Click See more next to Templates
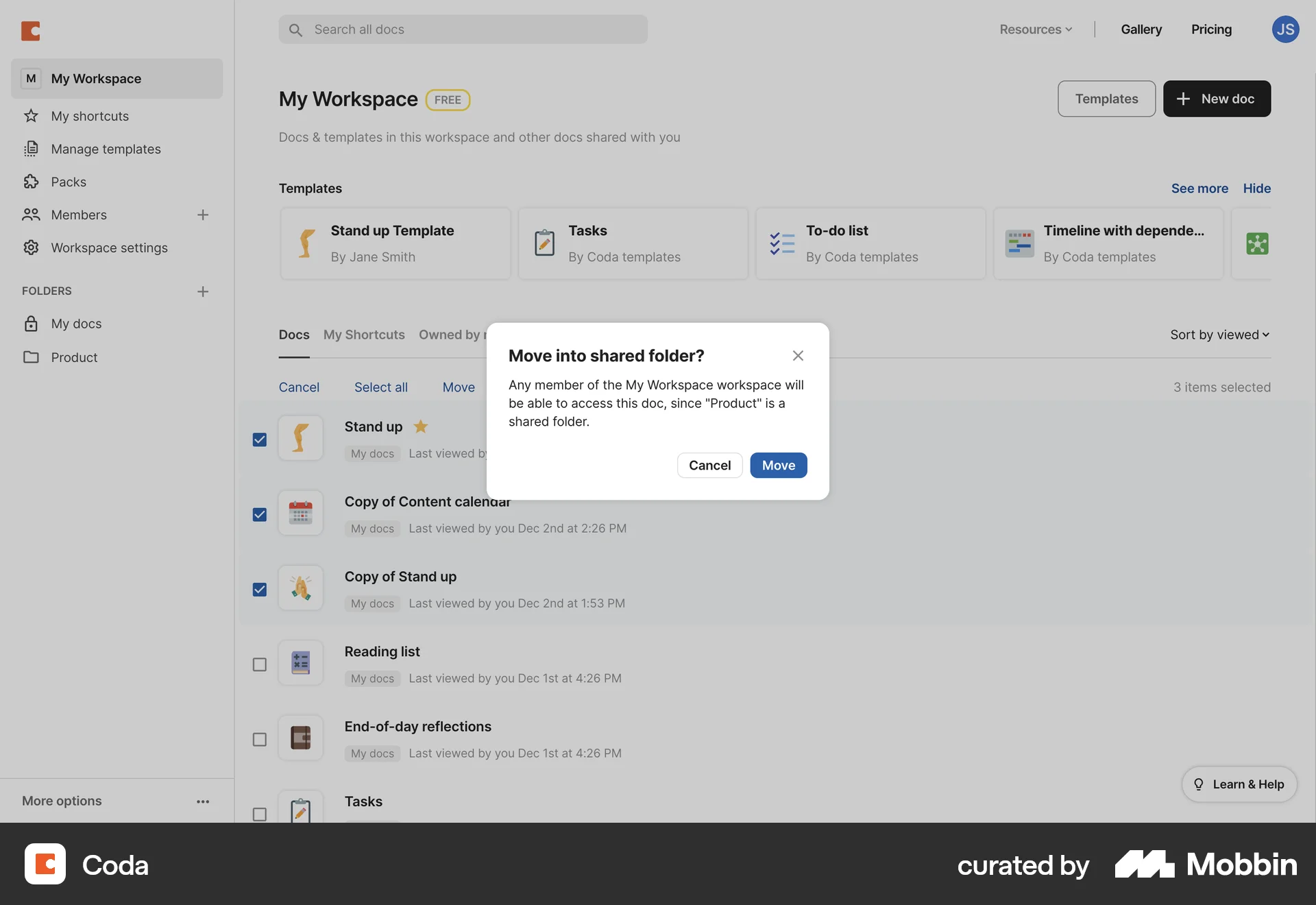Image resolution: width=1316 pixels, height=905 pixels. point(1199,188)
